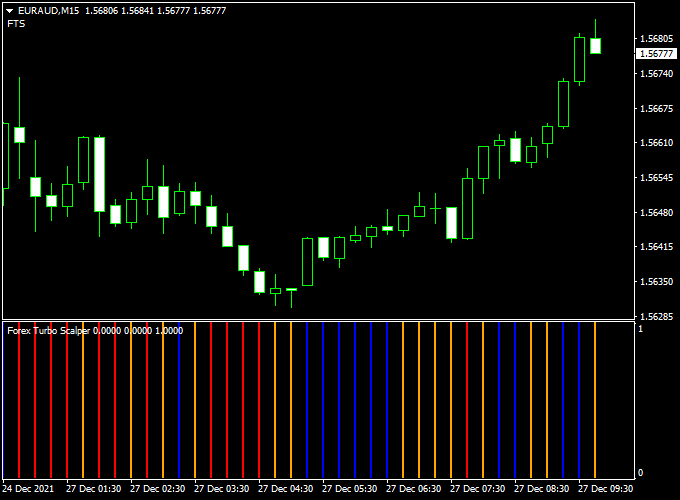Click the 1.56480 price axis label
680x500 pixels.
click(656, 213)
